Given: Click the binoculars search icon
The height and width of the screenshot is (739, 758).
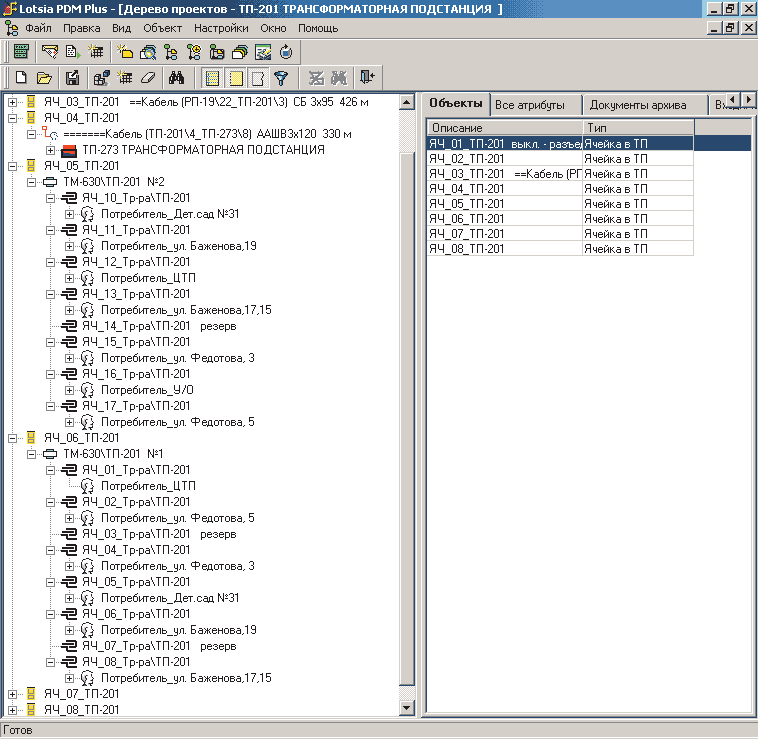Looking at the screenshot, I should click(178, 78).
